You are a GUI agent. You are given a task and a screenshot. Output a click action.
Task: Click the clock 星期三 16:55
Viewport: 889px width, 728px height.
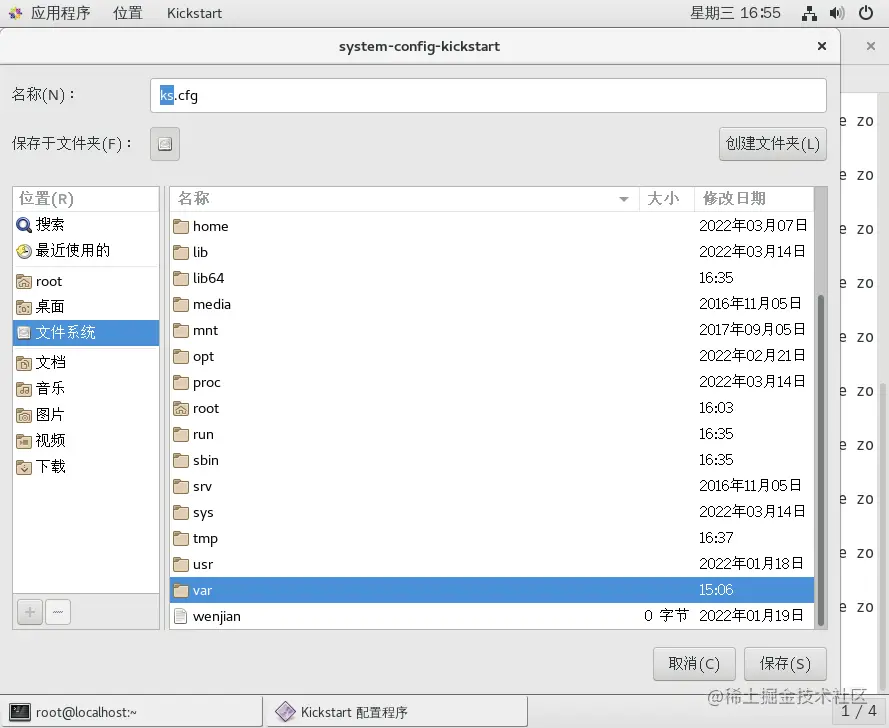735,13
